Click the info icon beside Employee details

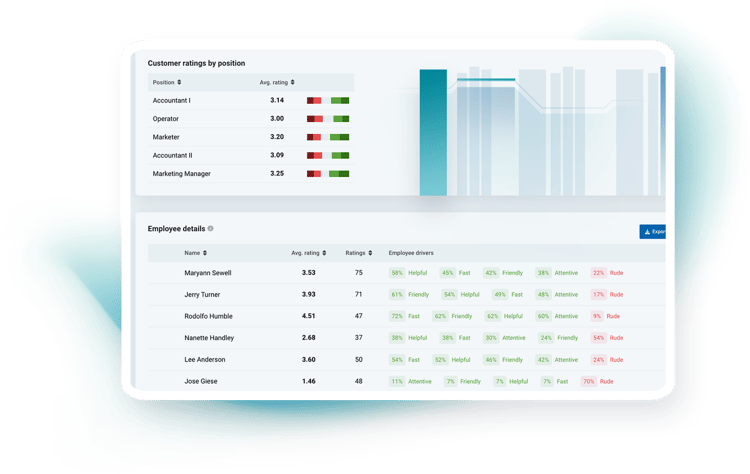pyautogui.click(x=210, y=229)
